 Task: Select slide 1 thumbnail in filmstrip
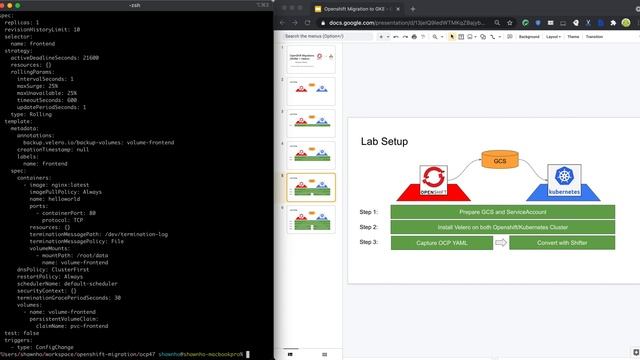coord(311,59)
